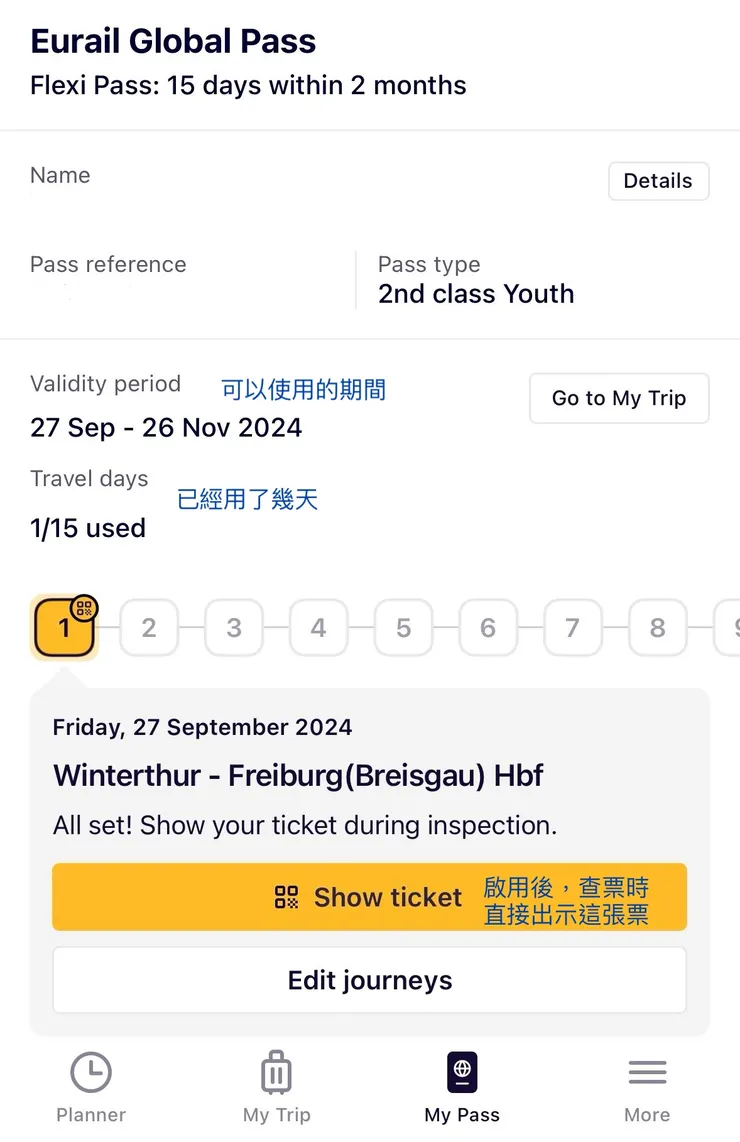Switch to the Planner tab label
The height and width of the screenshot is (1142, 740).
click(91, 1114)
